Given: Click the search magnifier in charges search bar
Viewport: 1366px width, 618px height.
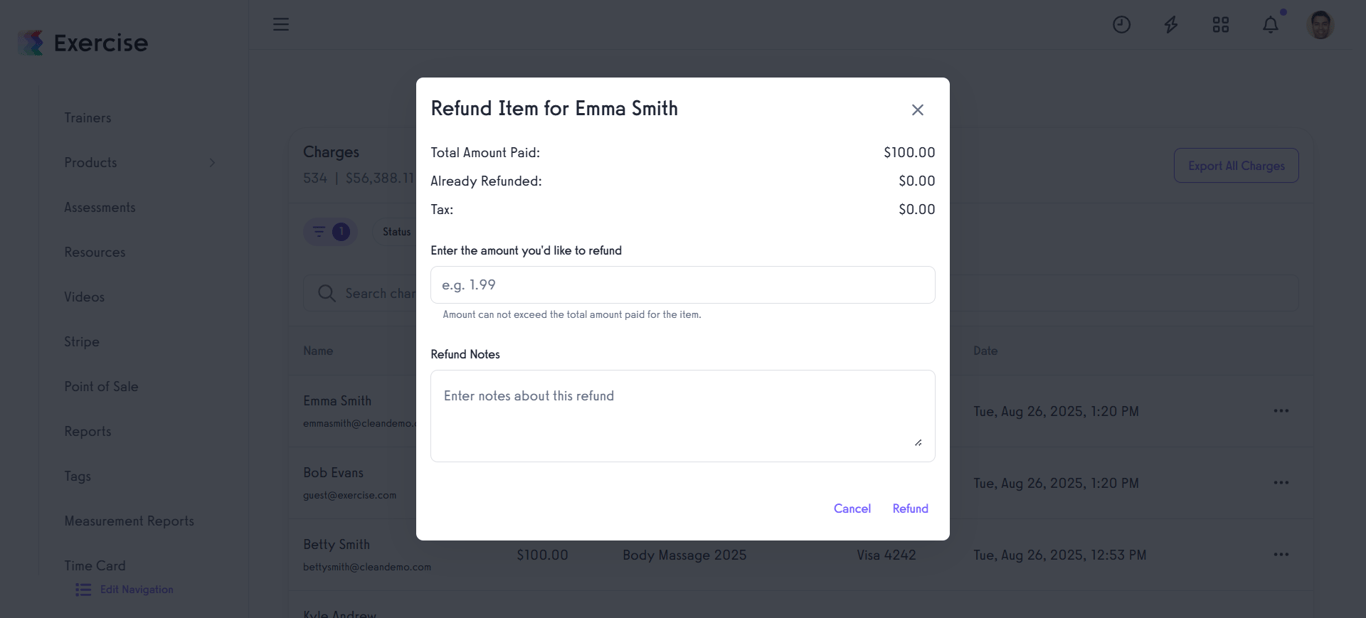Looking at the screenshot, I should pyautogui.click(x=325, y=292).
